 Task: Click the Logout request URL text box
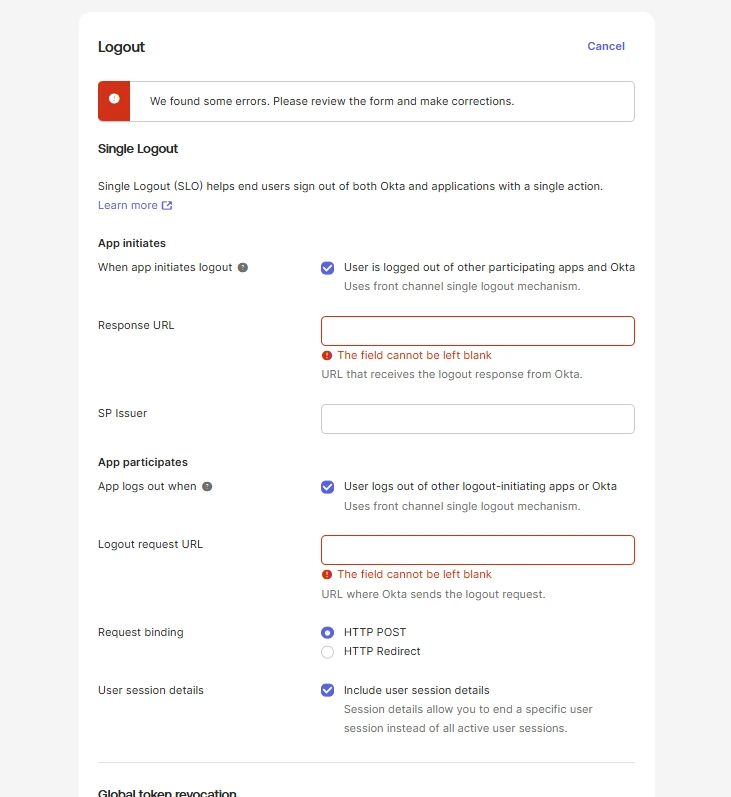477,550
